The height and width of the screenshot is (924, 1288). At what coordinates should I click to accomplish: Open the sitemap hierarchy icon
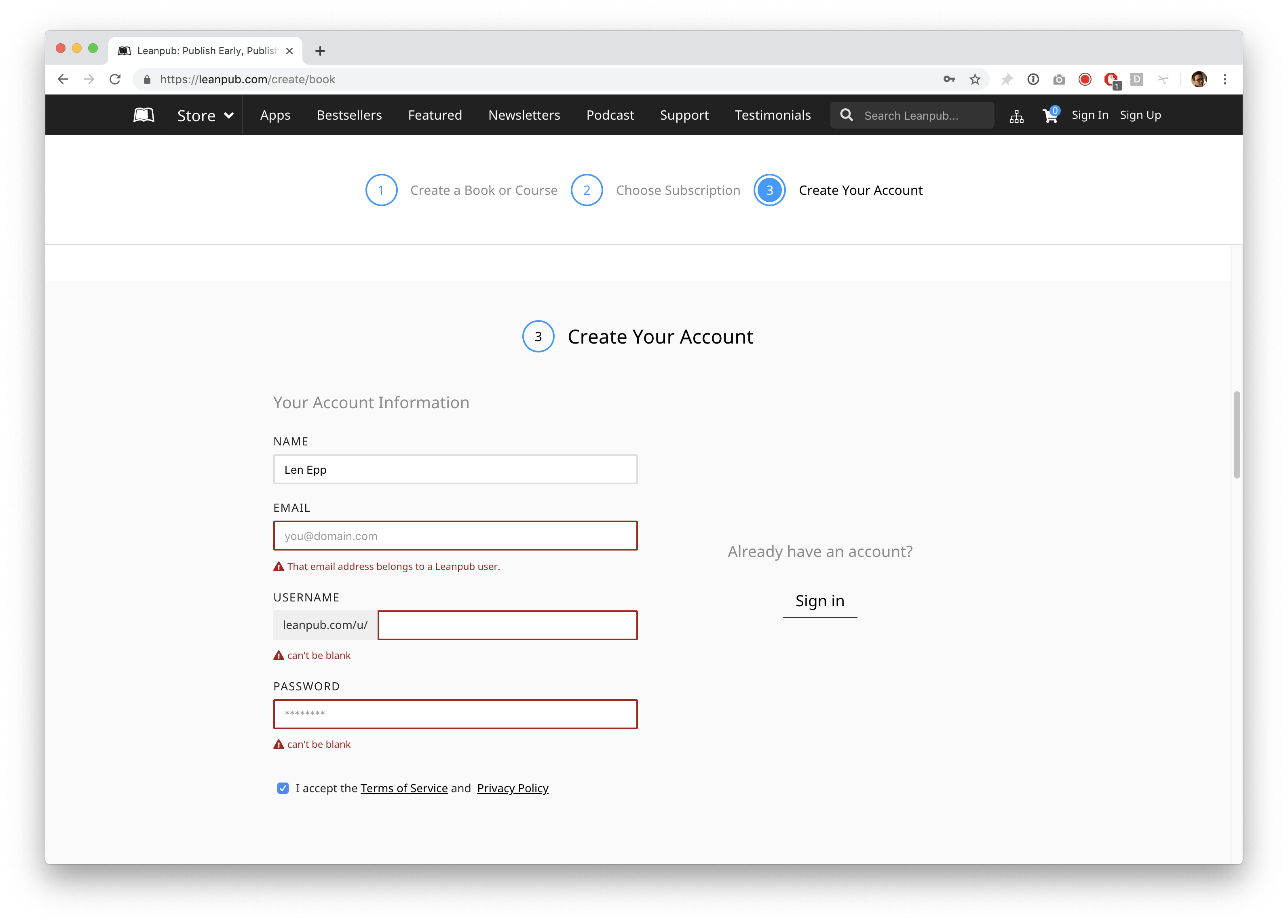[1017, 116]
